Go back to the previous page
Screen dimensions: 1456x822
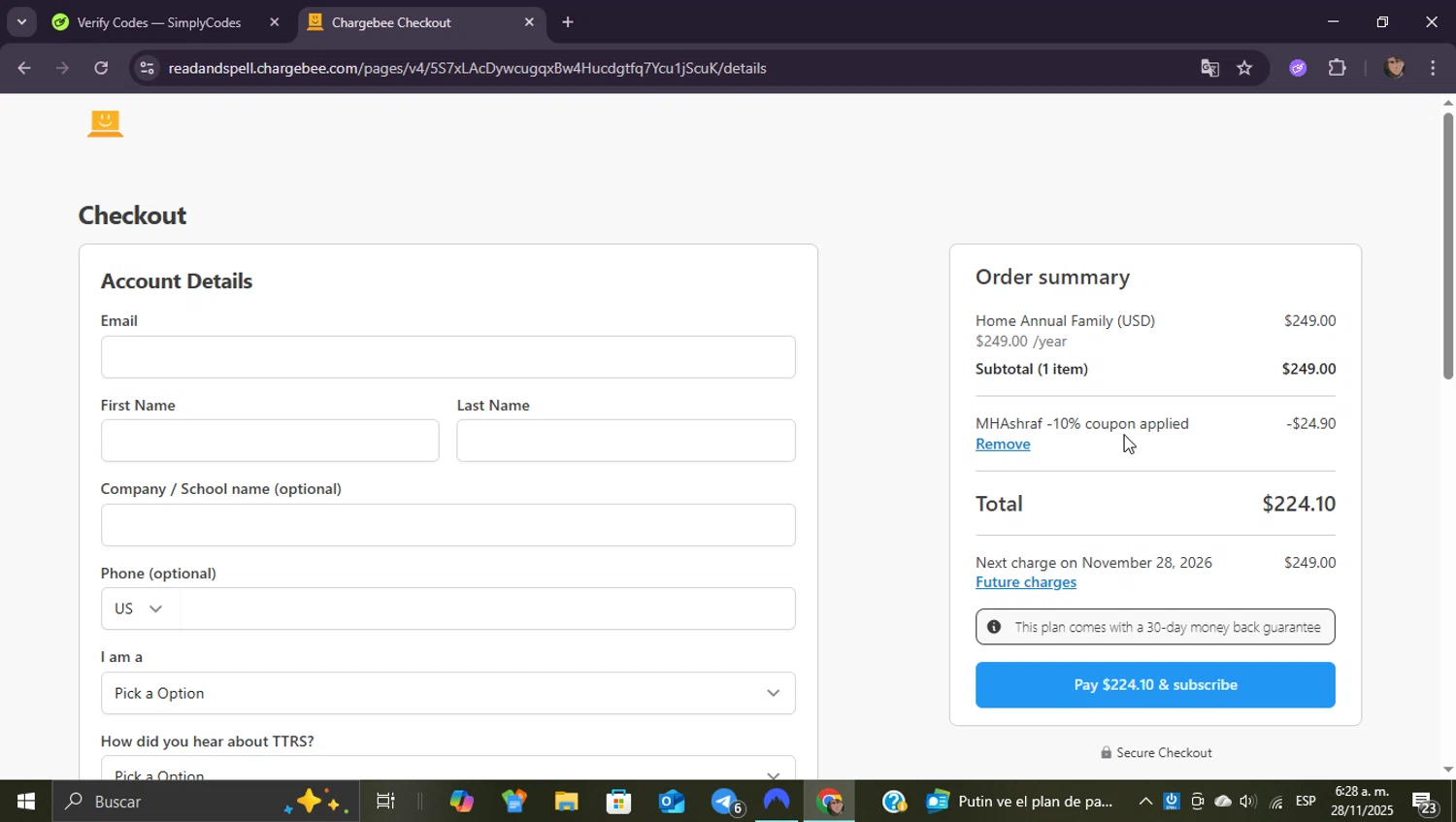[x=24, y=68]
